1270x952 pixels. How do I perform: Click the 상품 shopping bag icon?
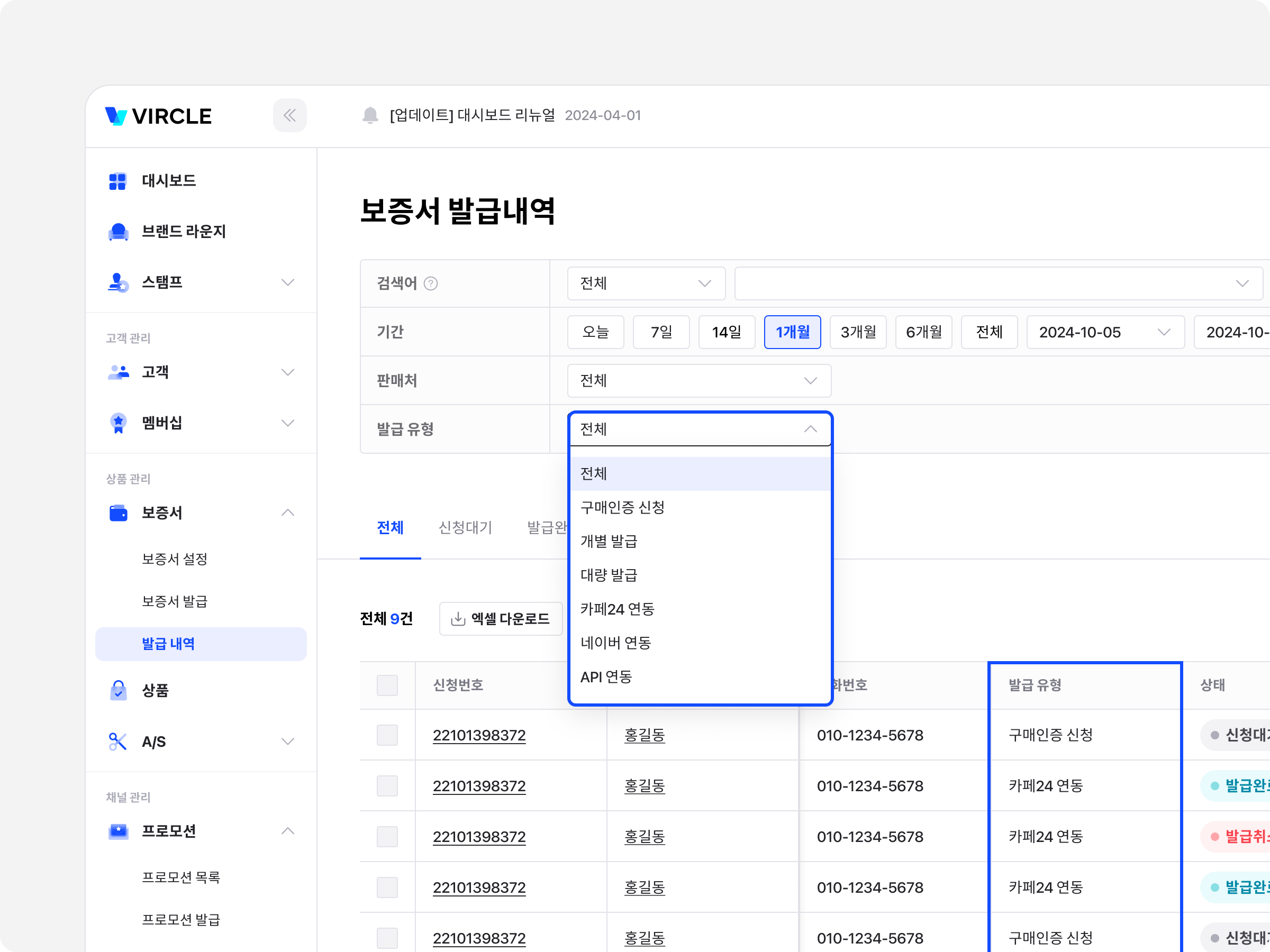tap(119, 690)
